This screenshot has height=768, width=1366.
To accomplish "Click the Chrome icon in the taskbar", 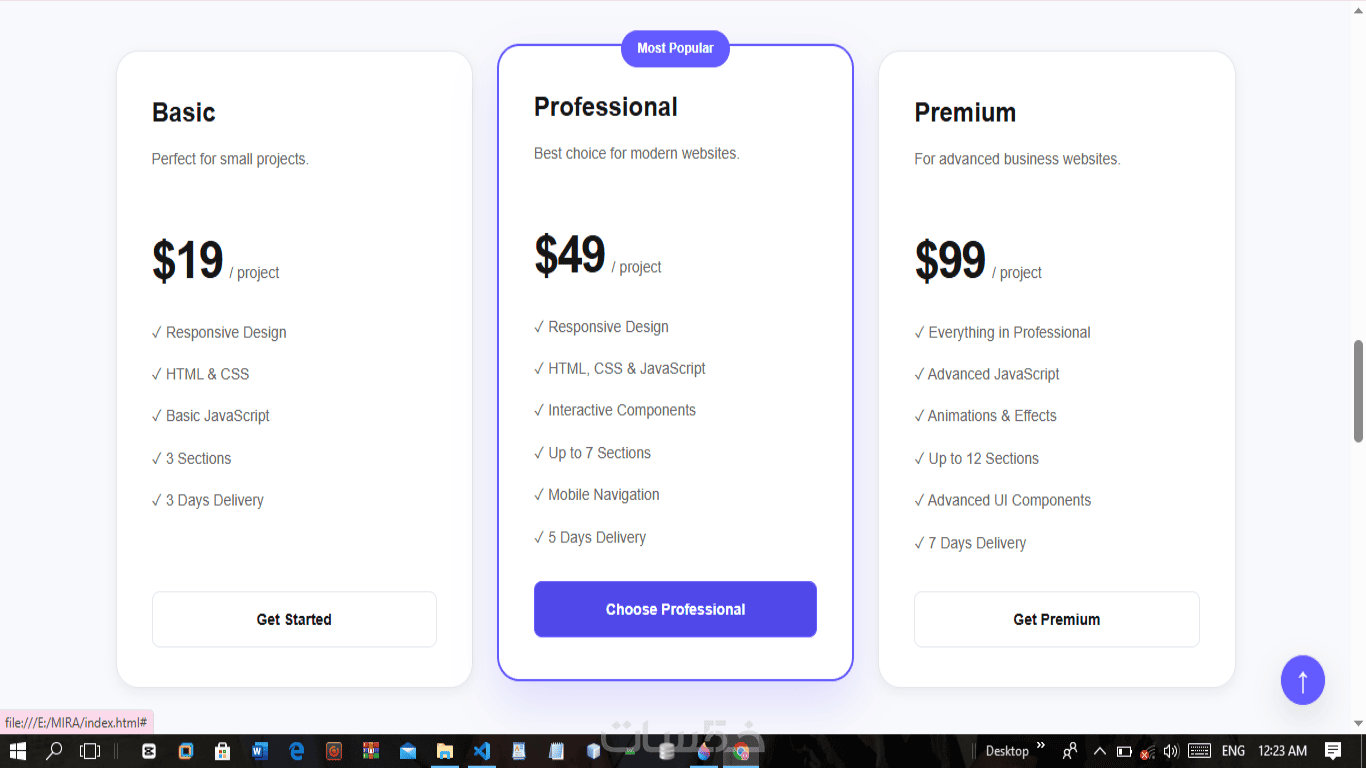I will coord(741,751).
